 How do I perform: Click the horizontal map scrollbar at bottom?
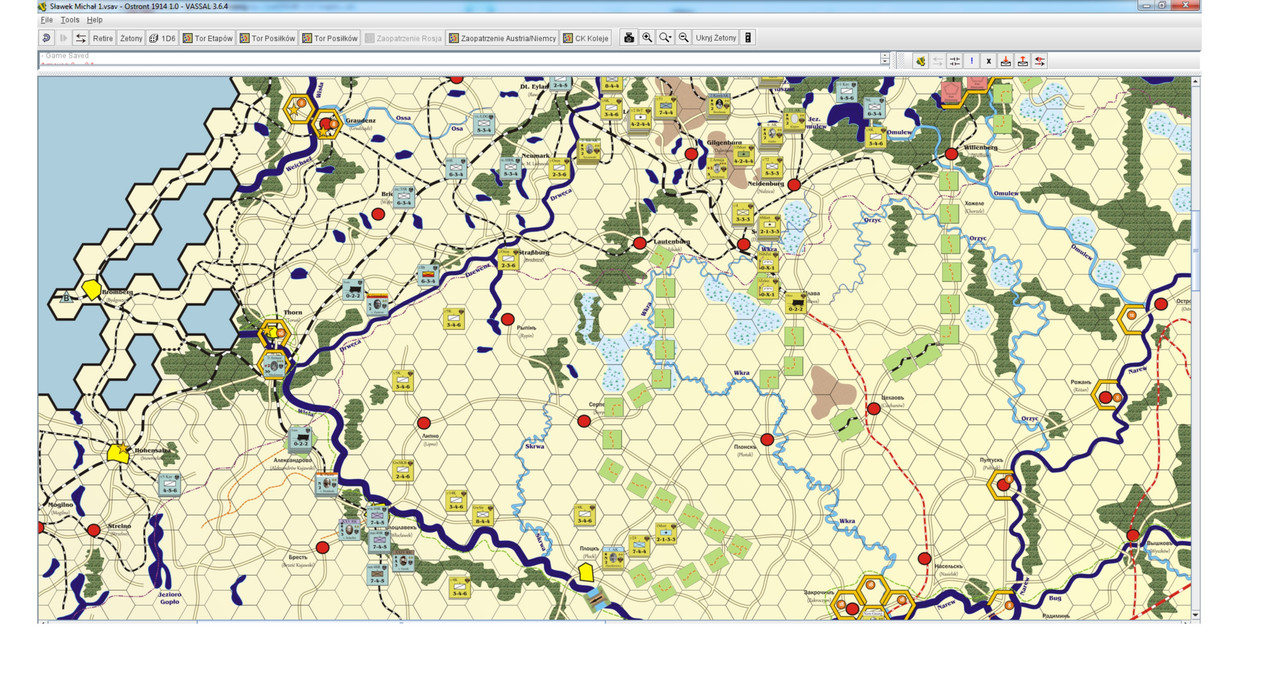615,621
